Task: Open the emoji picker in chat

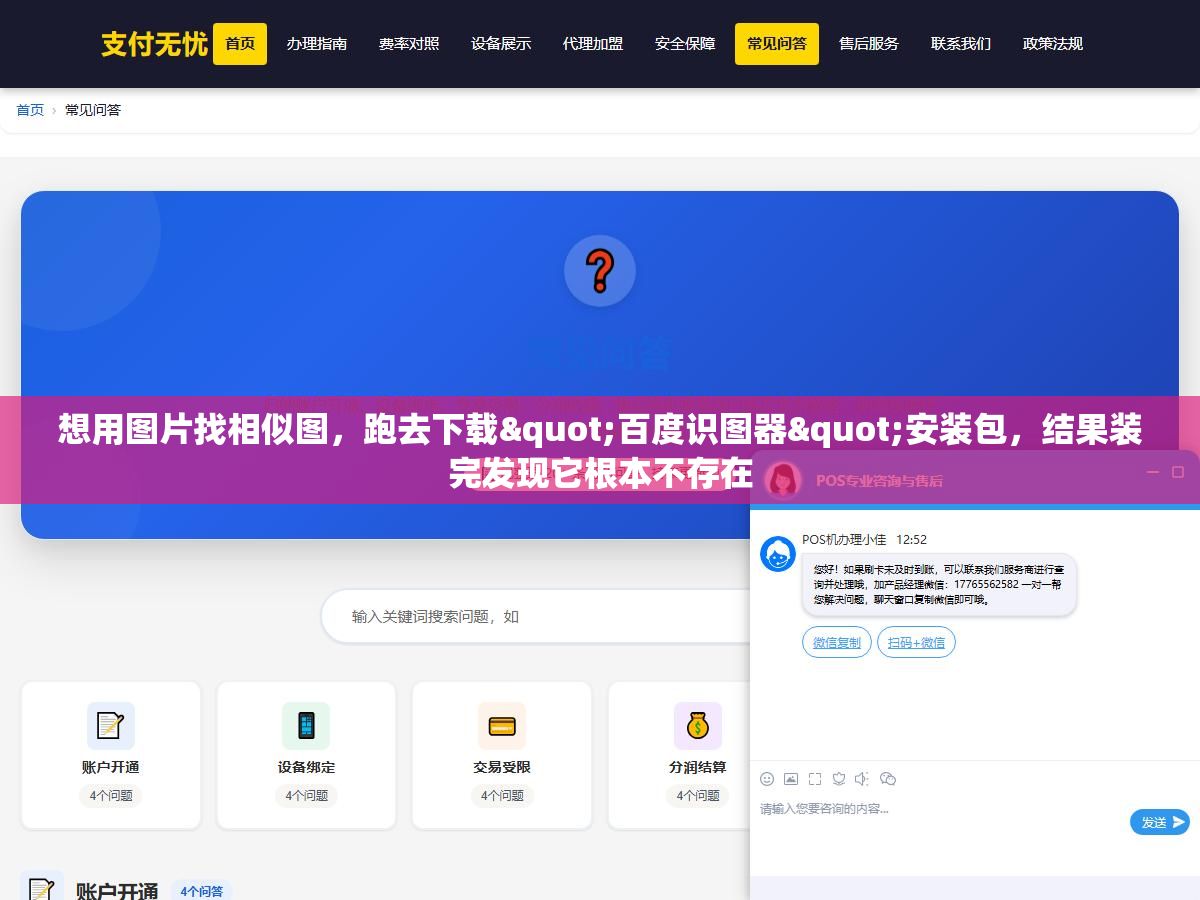Action: (767, 779)
